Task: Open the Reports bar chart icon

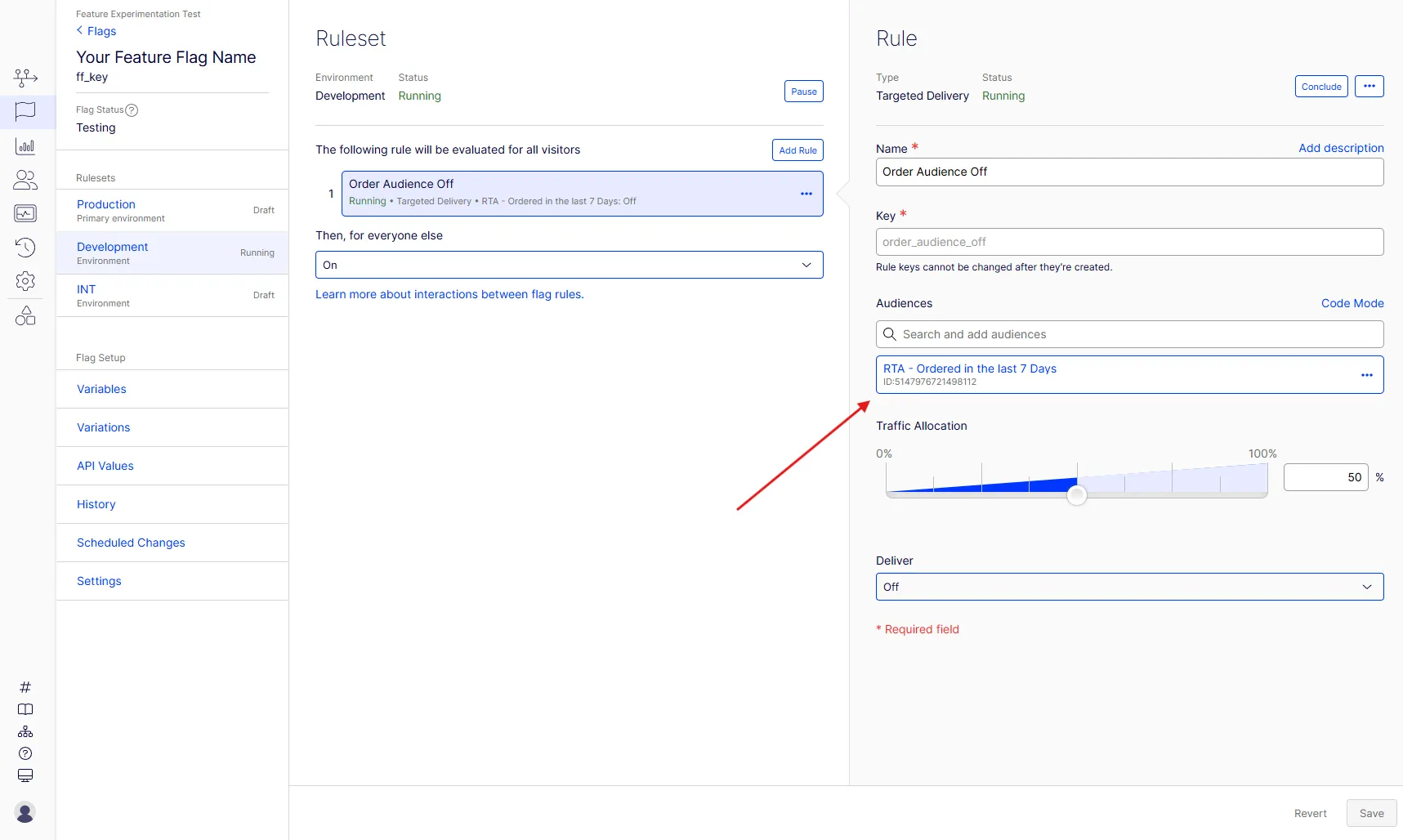Action: (x=25, y=146)
